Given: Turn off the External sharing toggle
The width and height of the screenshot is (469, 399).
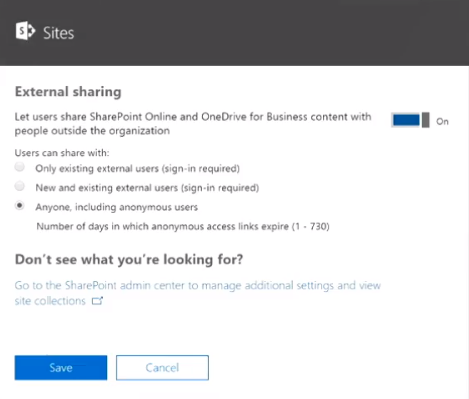Looking at the screenshot, I should [410, 120].
